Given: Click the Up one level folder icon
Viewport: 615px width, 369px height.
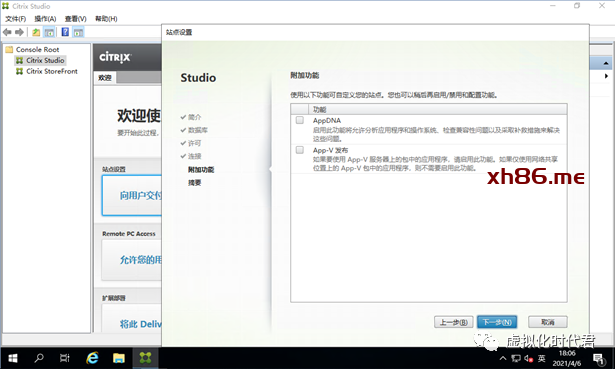Looking at the screenshot, I should coord(36,32).
